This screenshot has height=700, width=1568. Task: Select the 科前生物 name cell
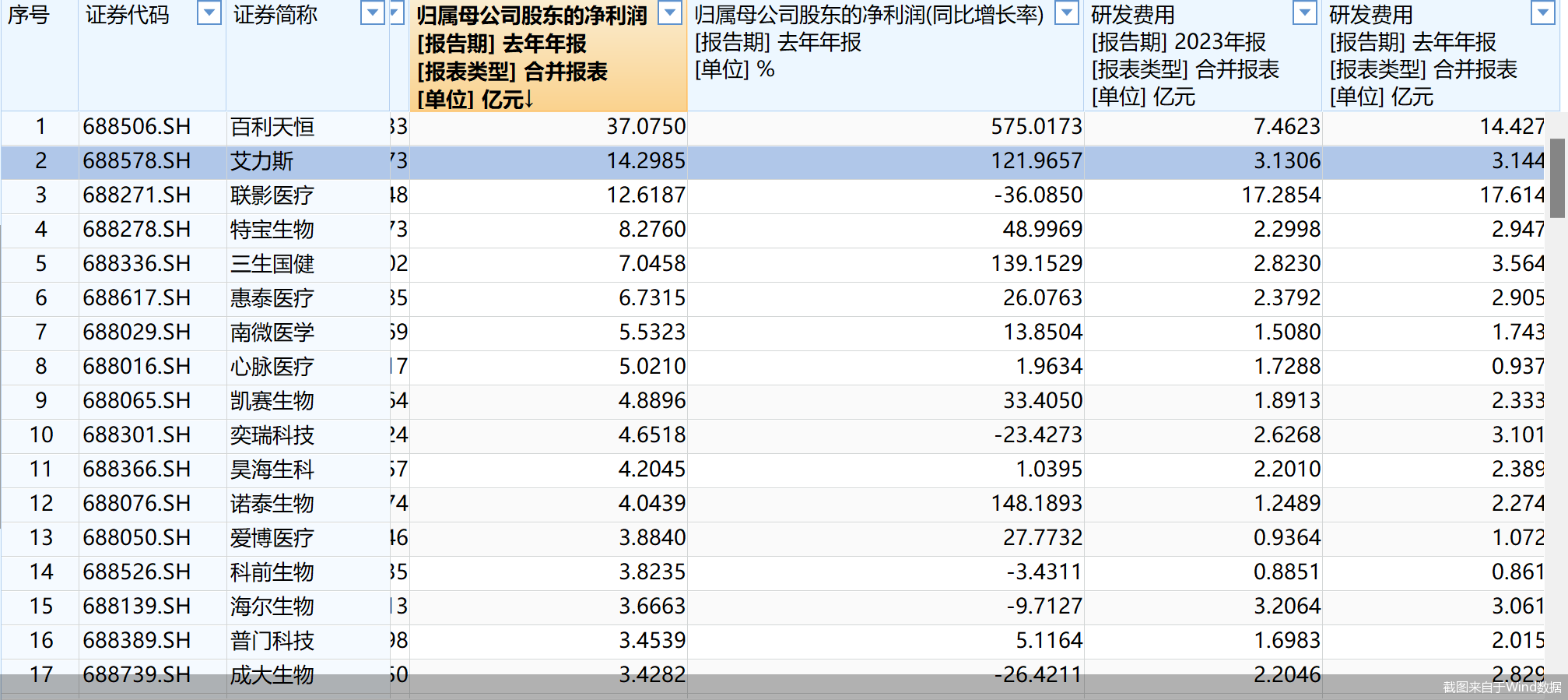point(272,572)
